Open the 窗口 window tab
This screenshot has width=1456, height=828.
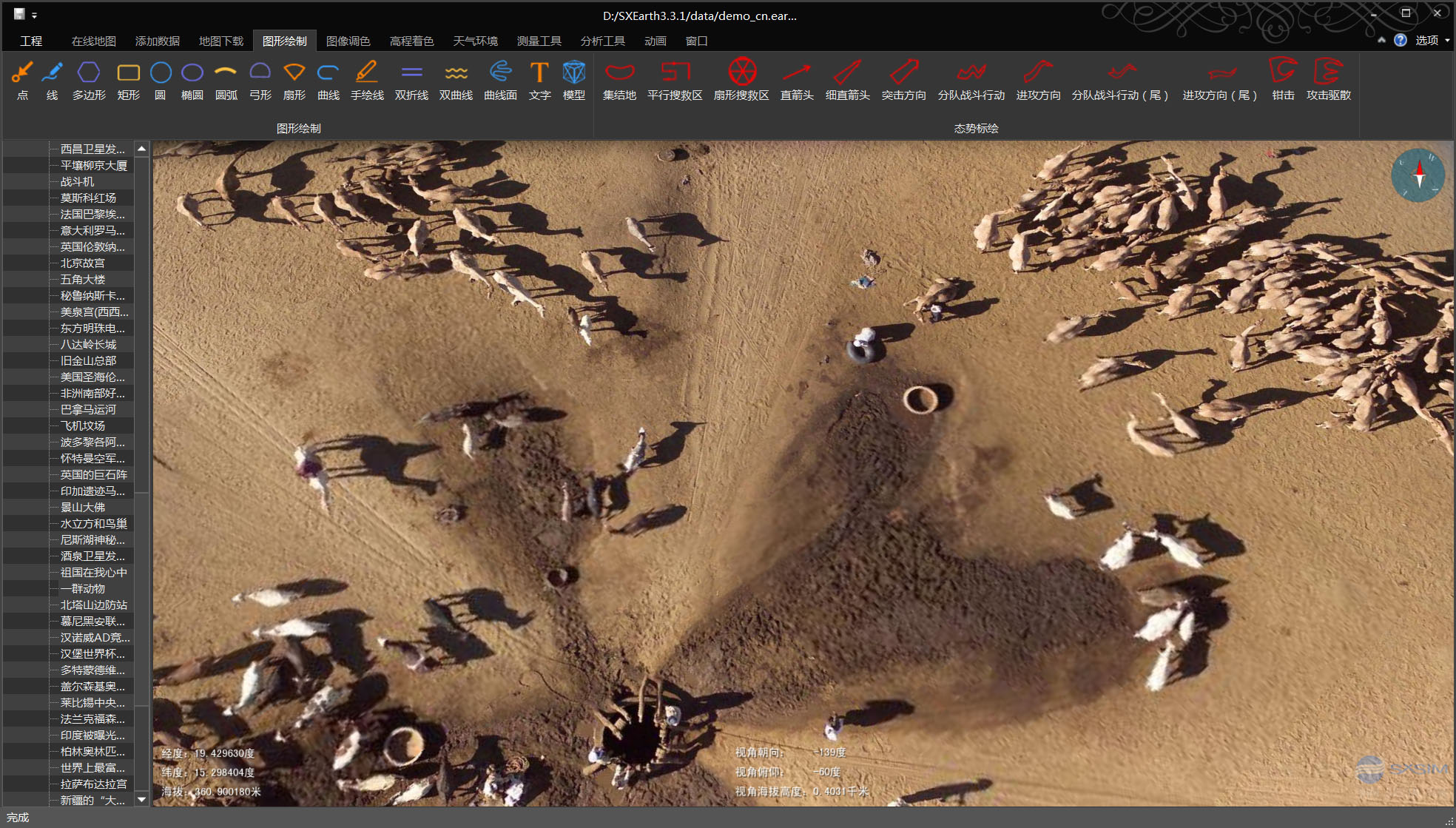pos(697,41)
